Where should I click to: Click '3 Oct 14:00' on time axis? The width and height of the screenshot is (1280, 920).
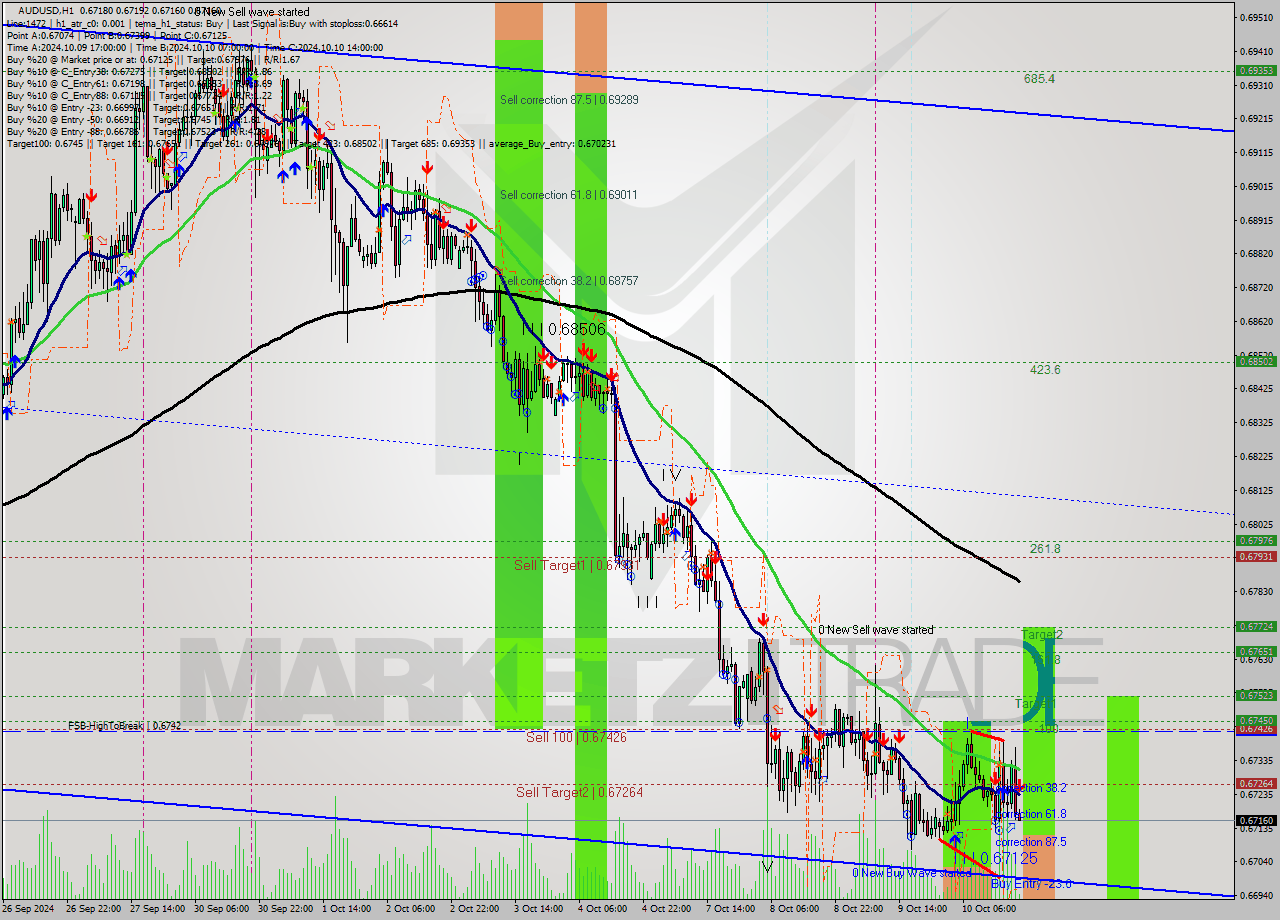541,909
